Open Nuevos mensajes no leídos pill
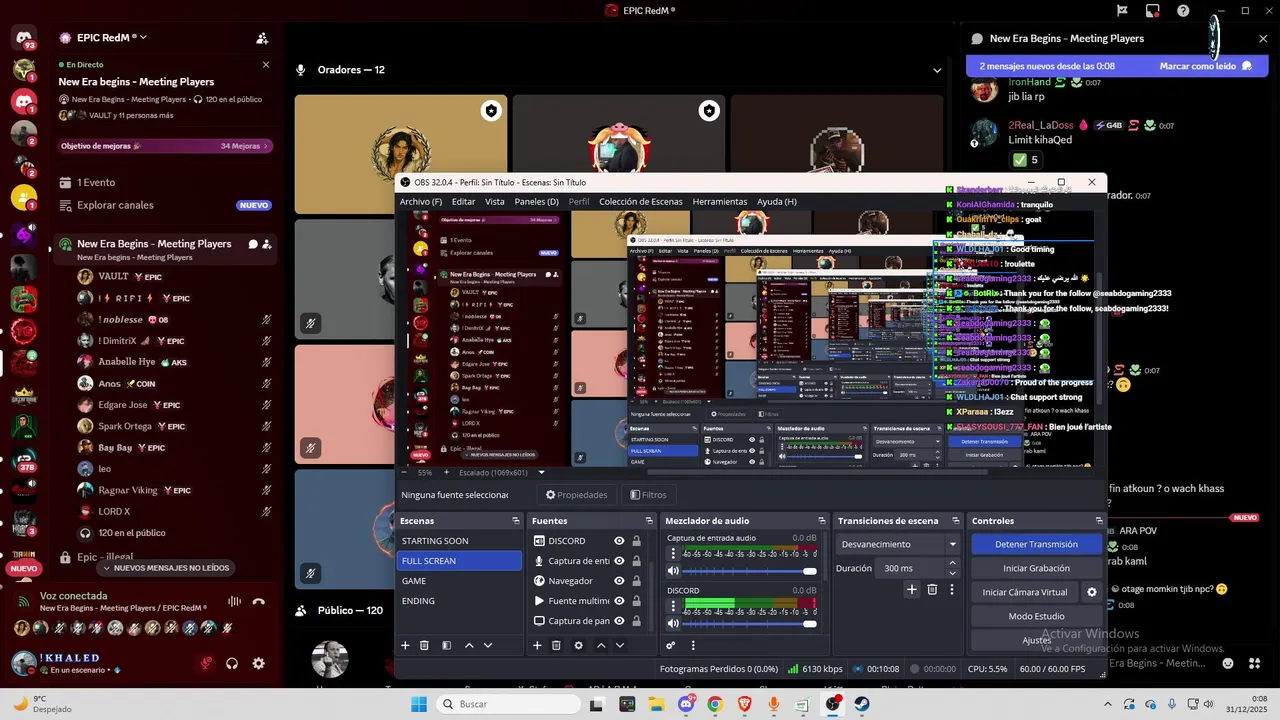 click(x=166, y=568)
